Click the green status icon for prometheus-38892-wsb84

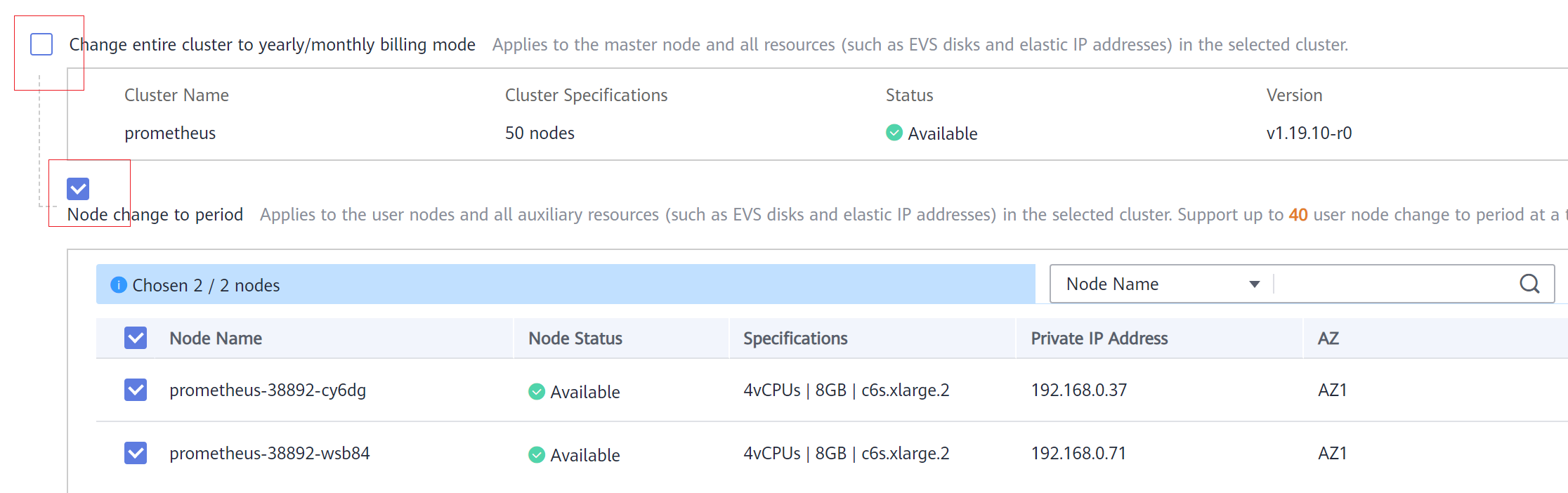click(x=537, y=454)
